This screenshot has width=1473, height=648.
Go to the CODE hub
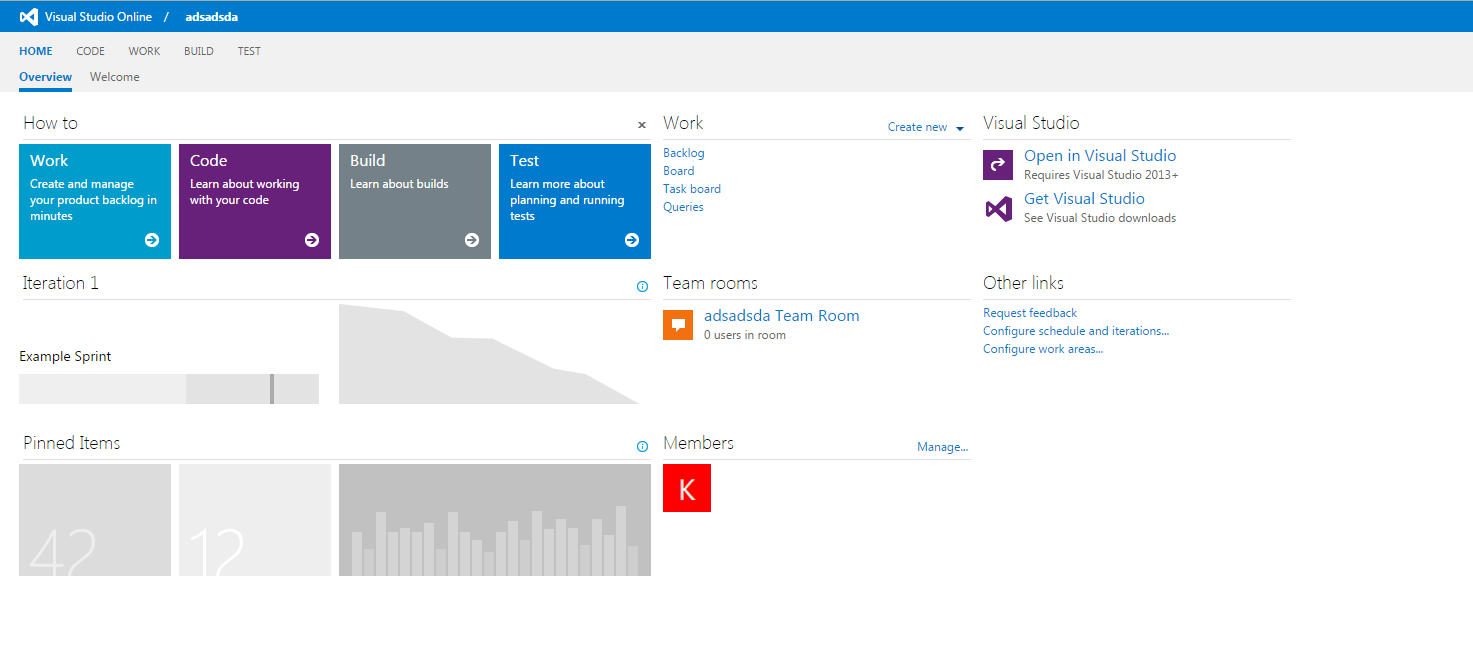[90, 51]
